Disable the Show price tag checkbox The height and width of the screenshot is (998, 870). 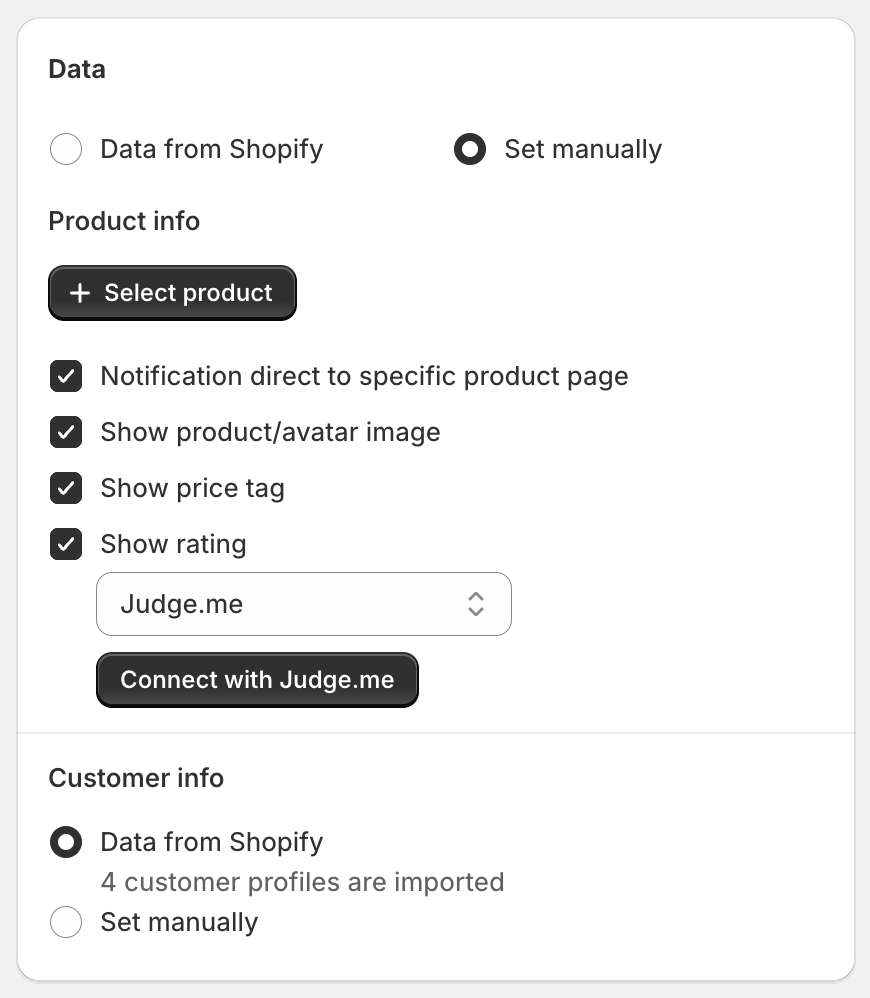pos(66,489)
